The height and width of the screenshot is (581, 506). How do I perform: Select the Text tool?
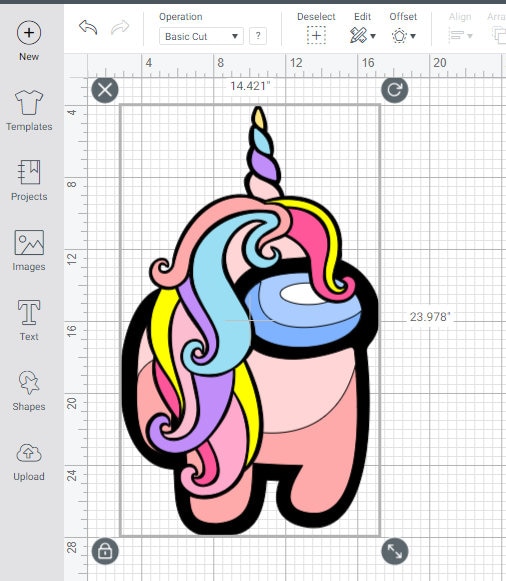[29, 320]
